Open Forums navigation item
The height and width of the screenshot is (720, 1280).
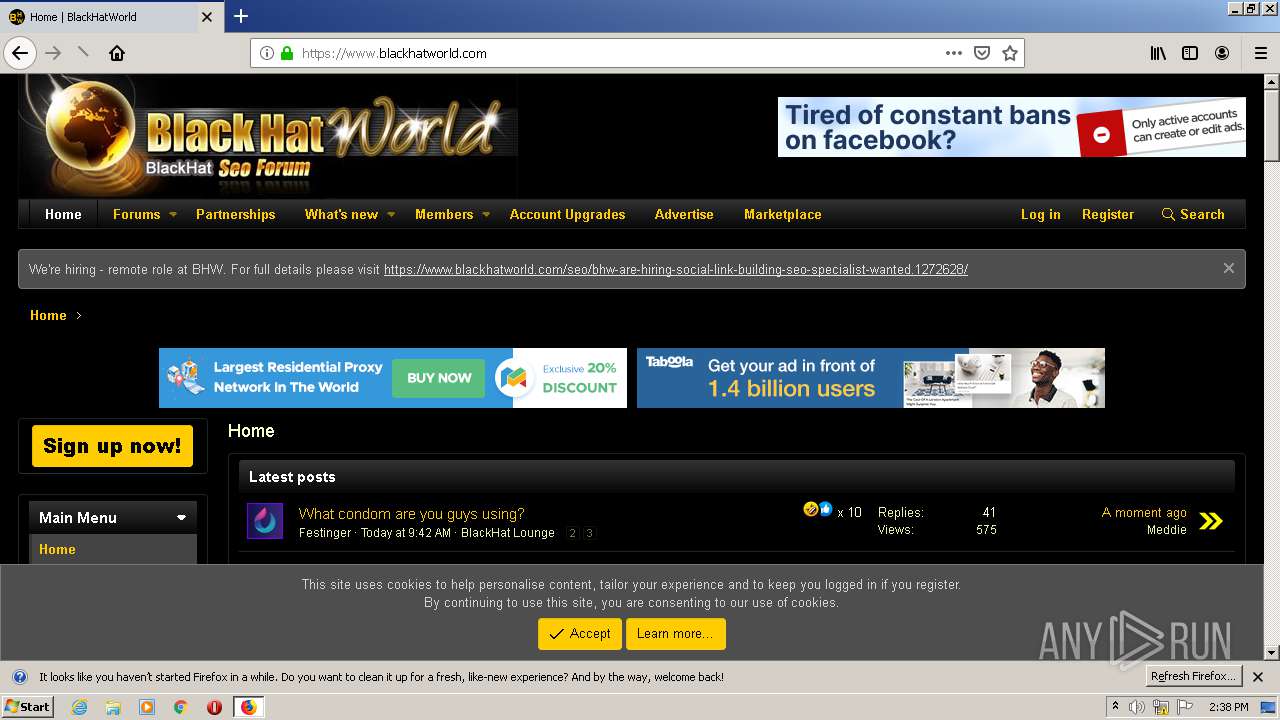136,214
